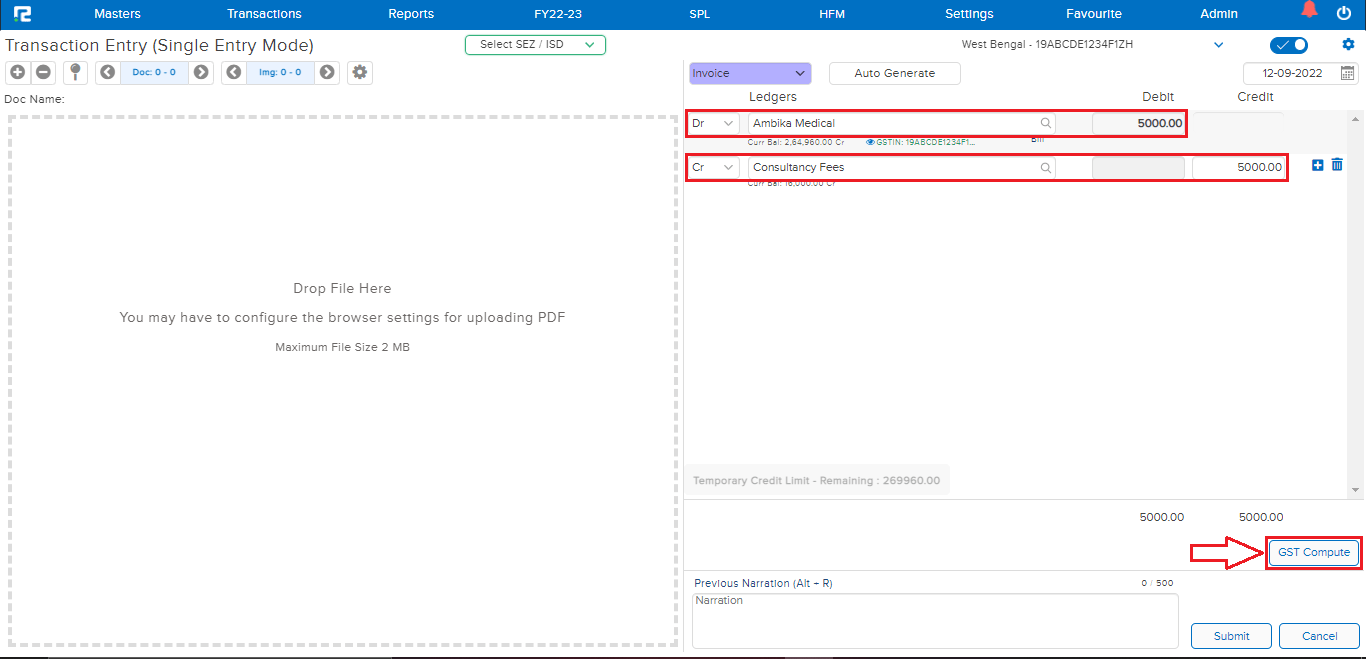
Task: Delete the Consultancy Fees row
Action: tap(1337, 165)
